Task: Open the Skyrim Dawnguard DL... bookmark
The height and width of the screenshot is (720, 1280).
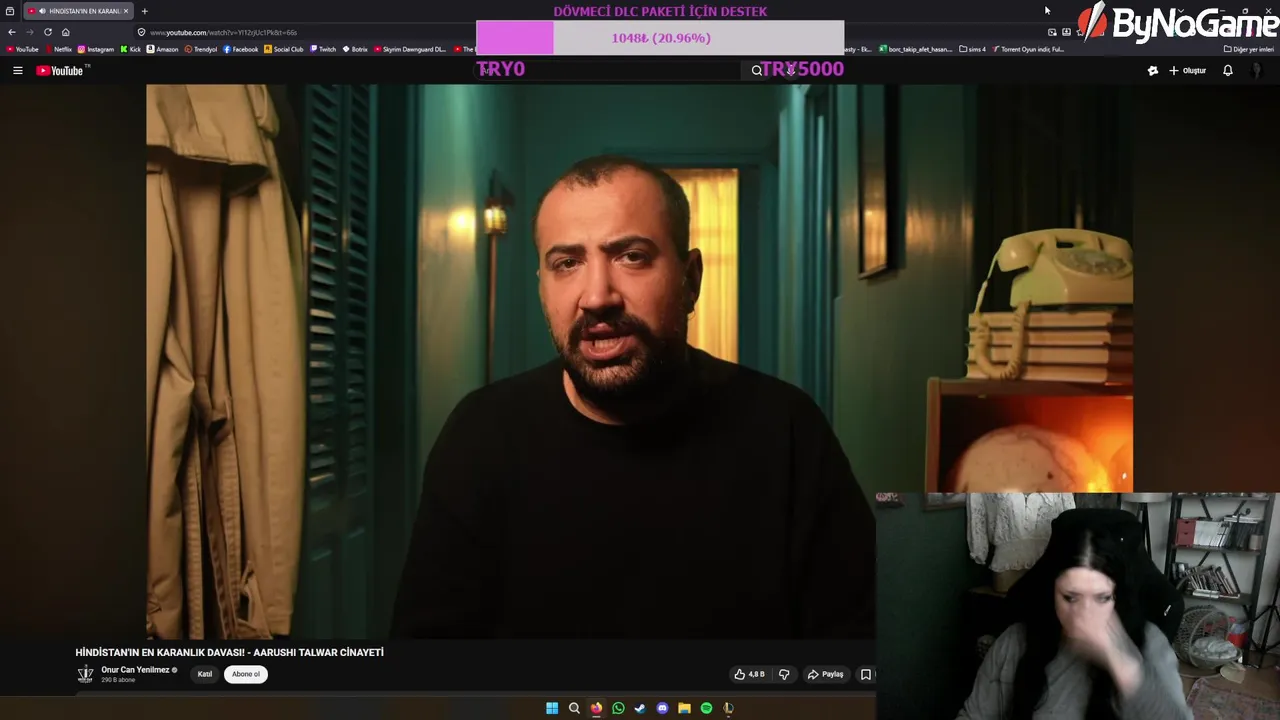Action: pos(410,49)
